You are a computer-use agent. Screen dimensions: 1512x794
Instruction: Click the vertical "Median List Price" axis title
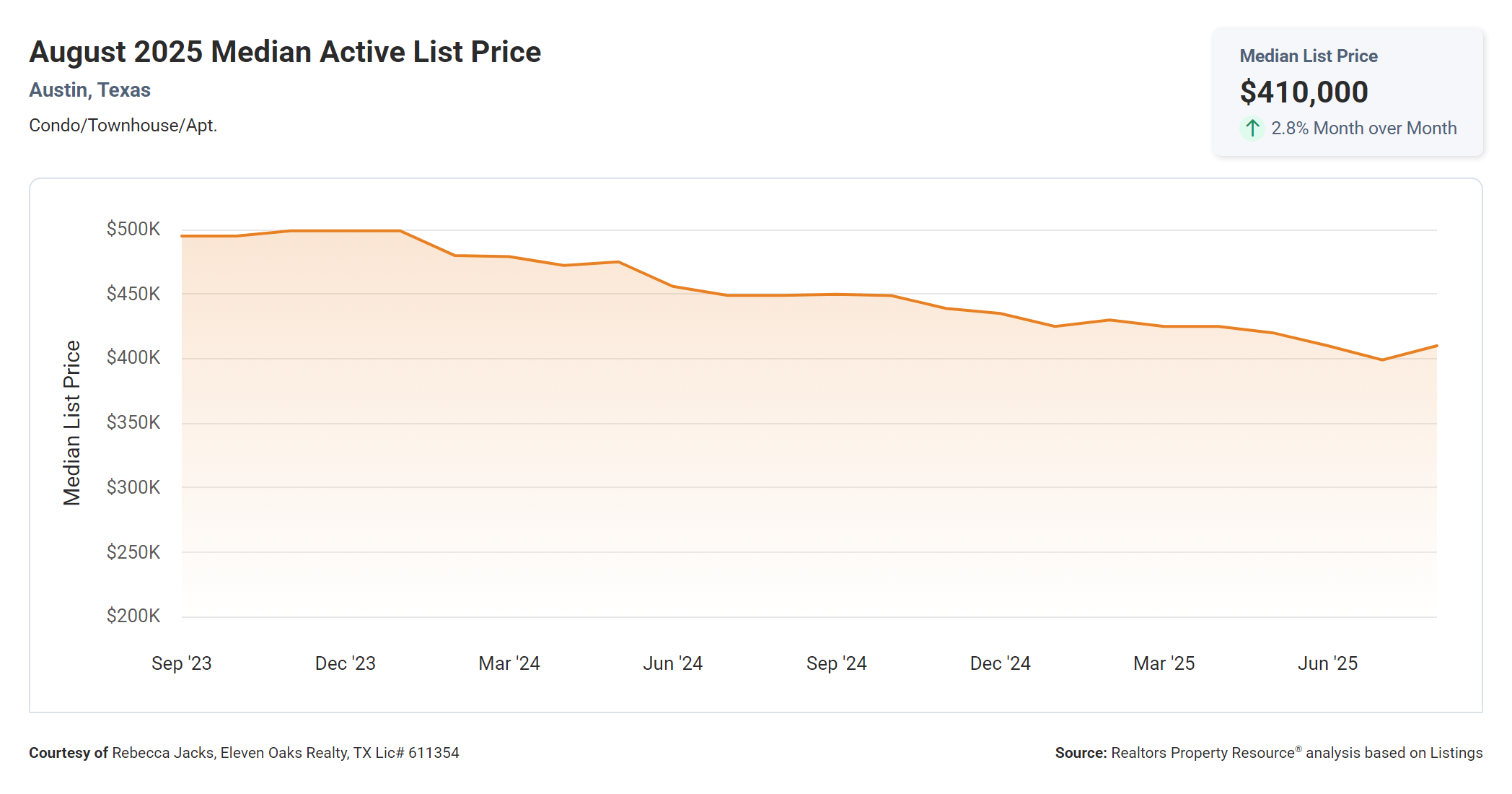[x=72, y=422]
